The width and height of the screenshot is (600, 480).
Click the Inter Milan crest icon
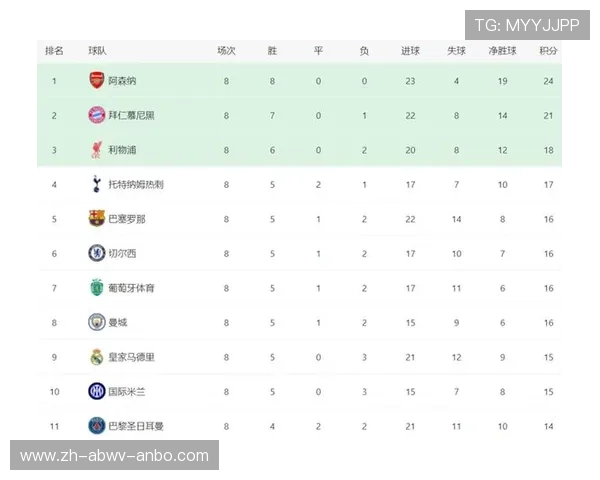(x=96, y=391)
